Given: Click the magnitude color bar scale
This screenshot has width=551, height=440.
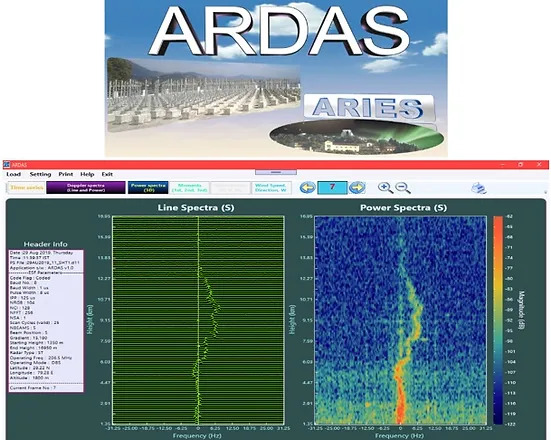Looking at the screenshot, I should click(x=498, y=320).
